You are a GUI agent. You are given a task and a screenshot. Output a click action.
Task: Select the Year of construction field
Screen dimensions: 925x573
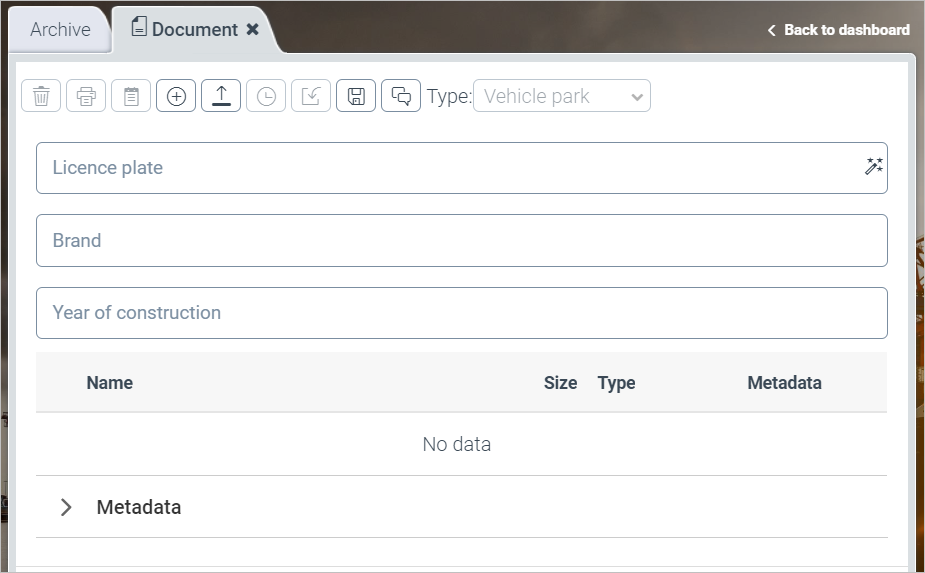click(461, 313)
